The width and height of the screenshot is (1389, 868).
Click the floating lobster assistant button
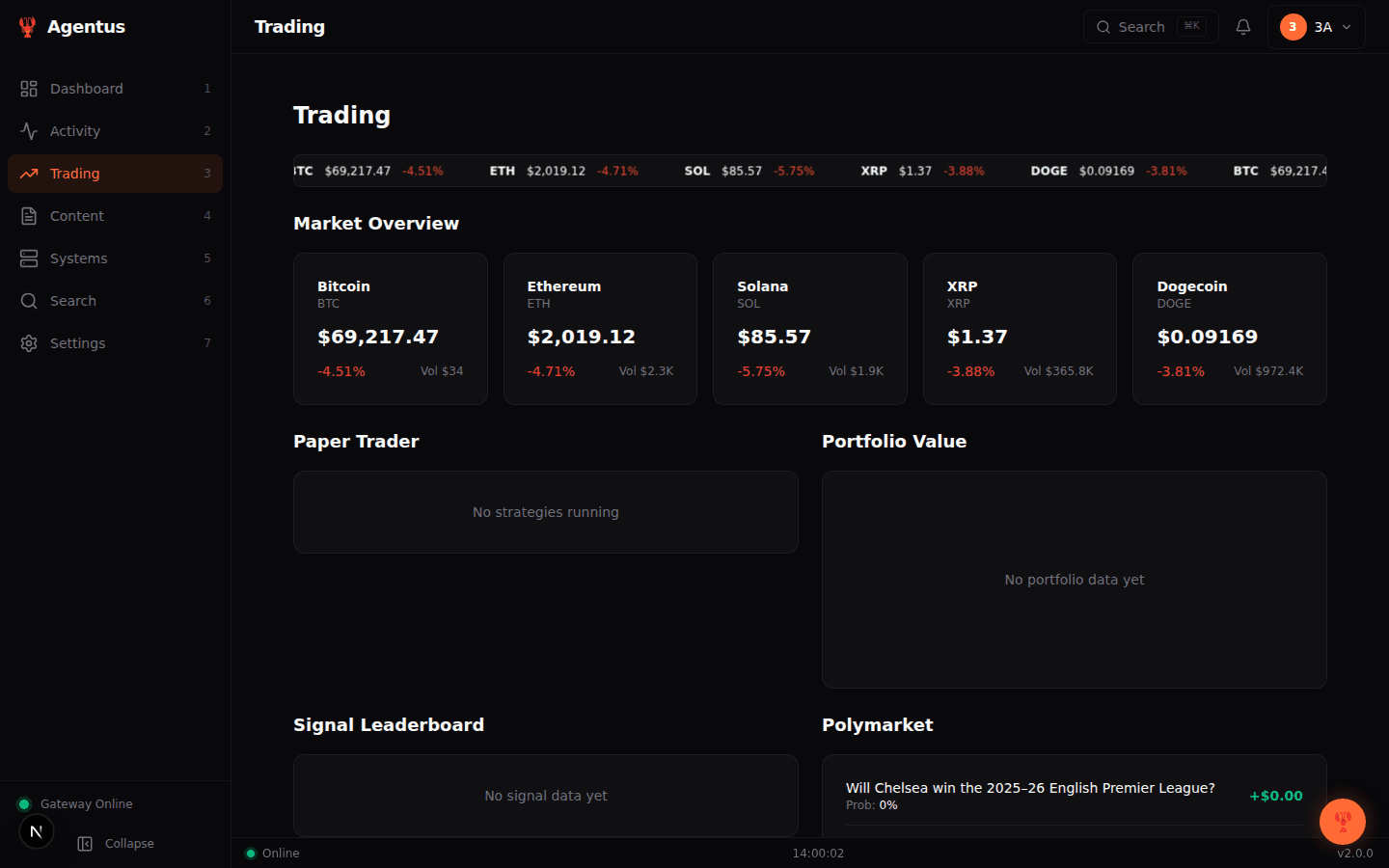[1343, 822]
